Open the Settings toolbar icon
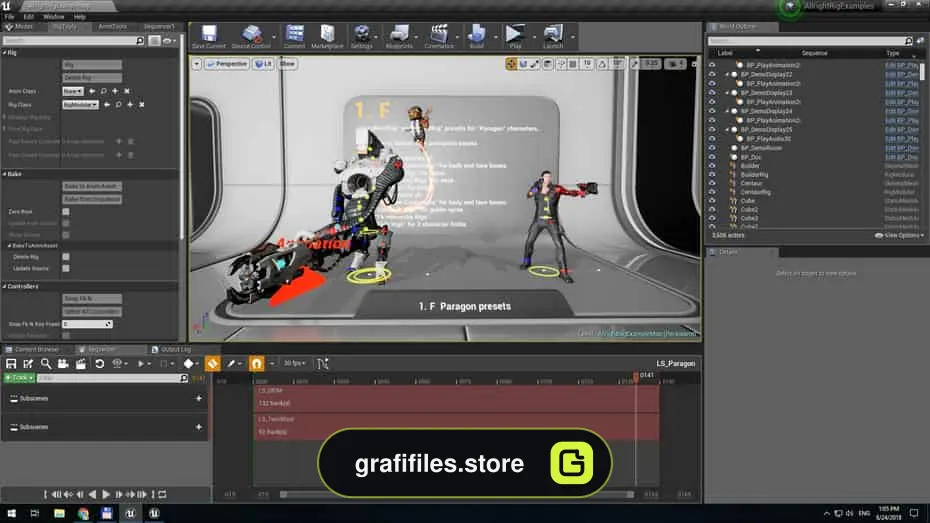This screenshot has height=523, width=930. tap(361, 36)
